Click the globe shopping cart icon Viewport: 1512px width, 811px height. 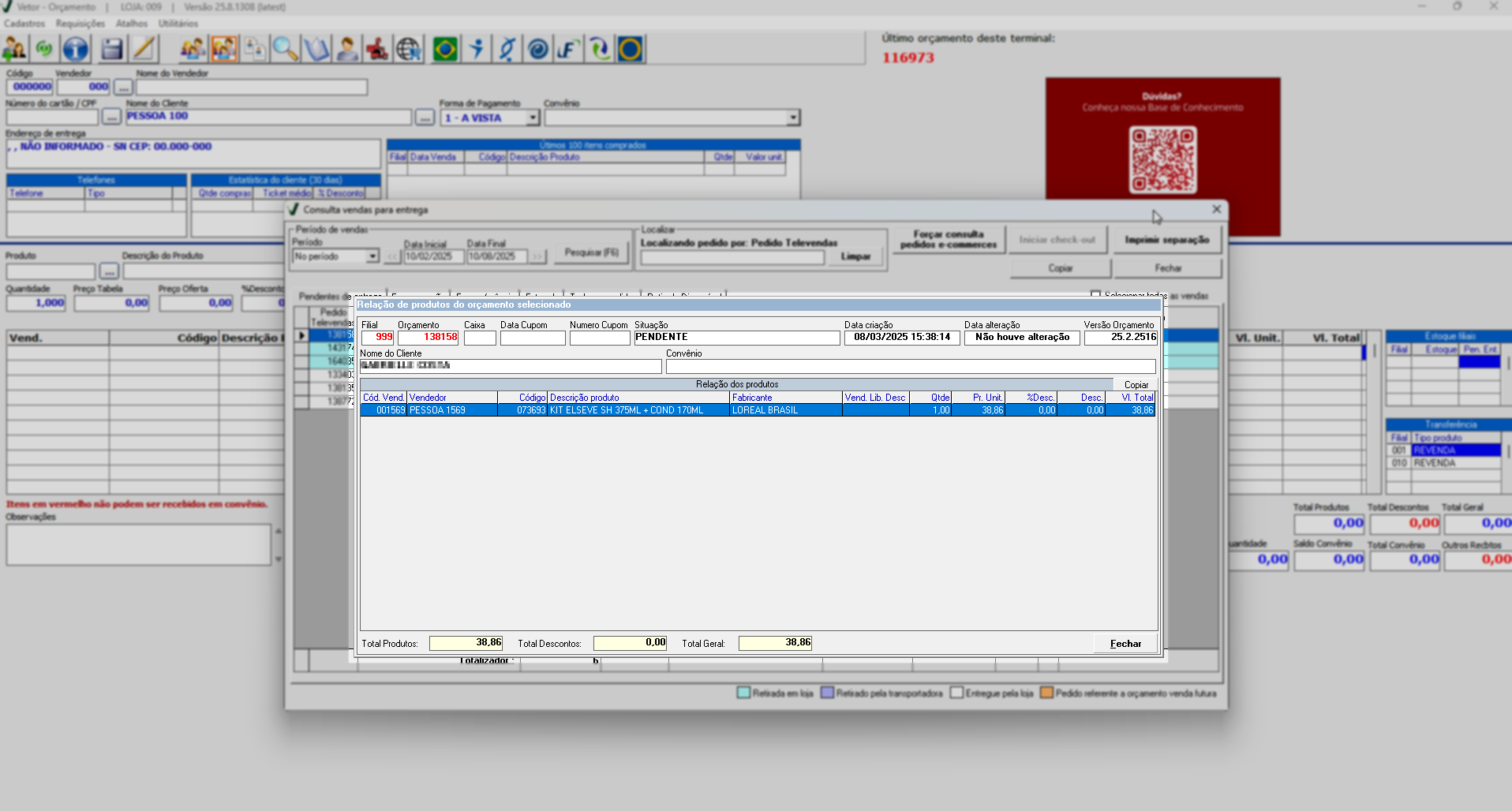pos(408,49)
